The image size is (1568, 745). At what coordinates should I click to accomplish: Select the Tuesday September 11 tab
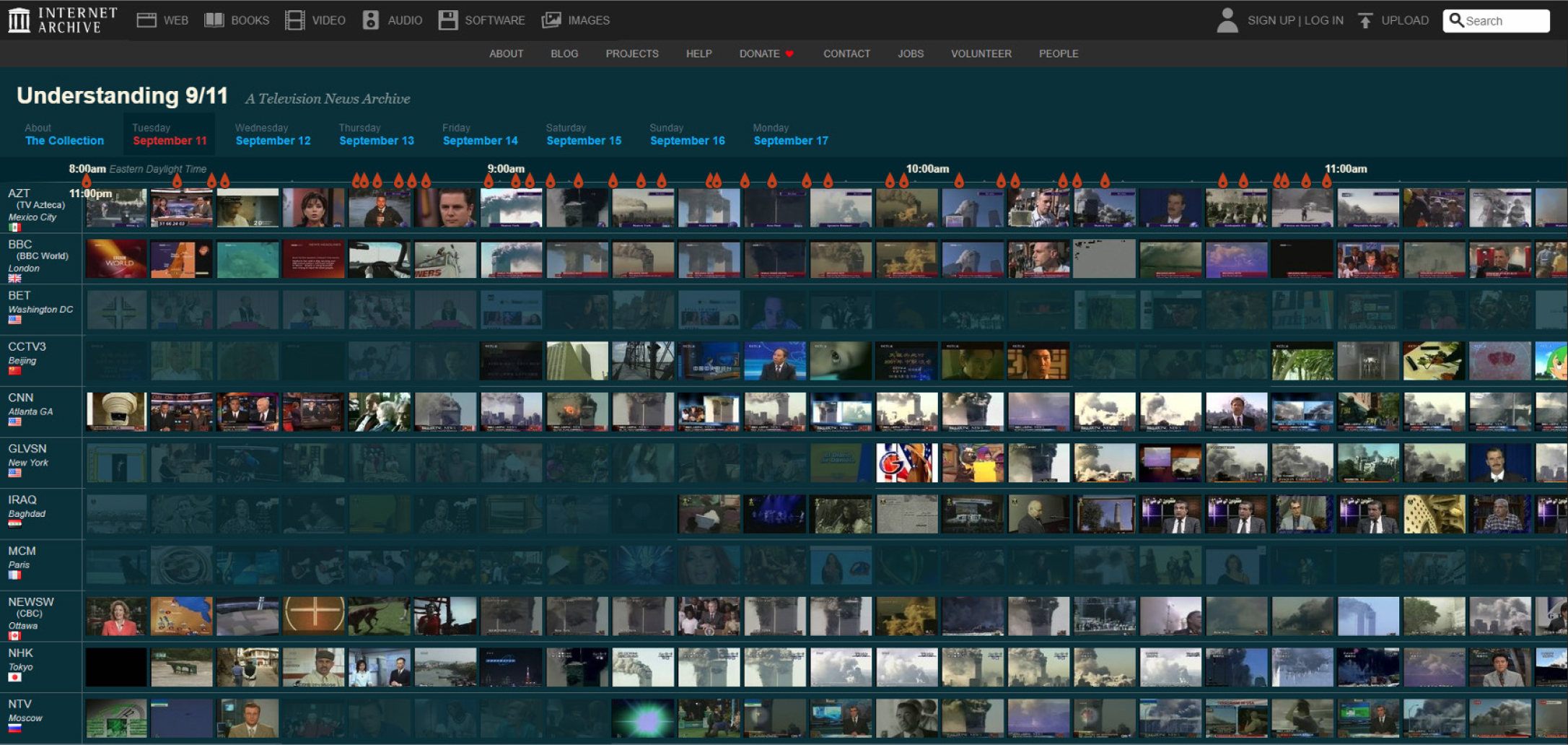coord(170,134)
